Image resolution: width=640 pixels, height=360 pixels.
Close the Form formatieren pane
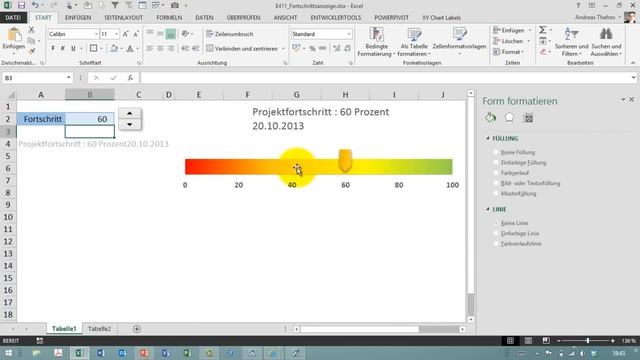click(631, 100)
